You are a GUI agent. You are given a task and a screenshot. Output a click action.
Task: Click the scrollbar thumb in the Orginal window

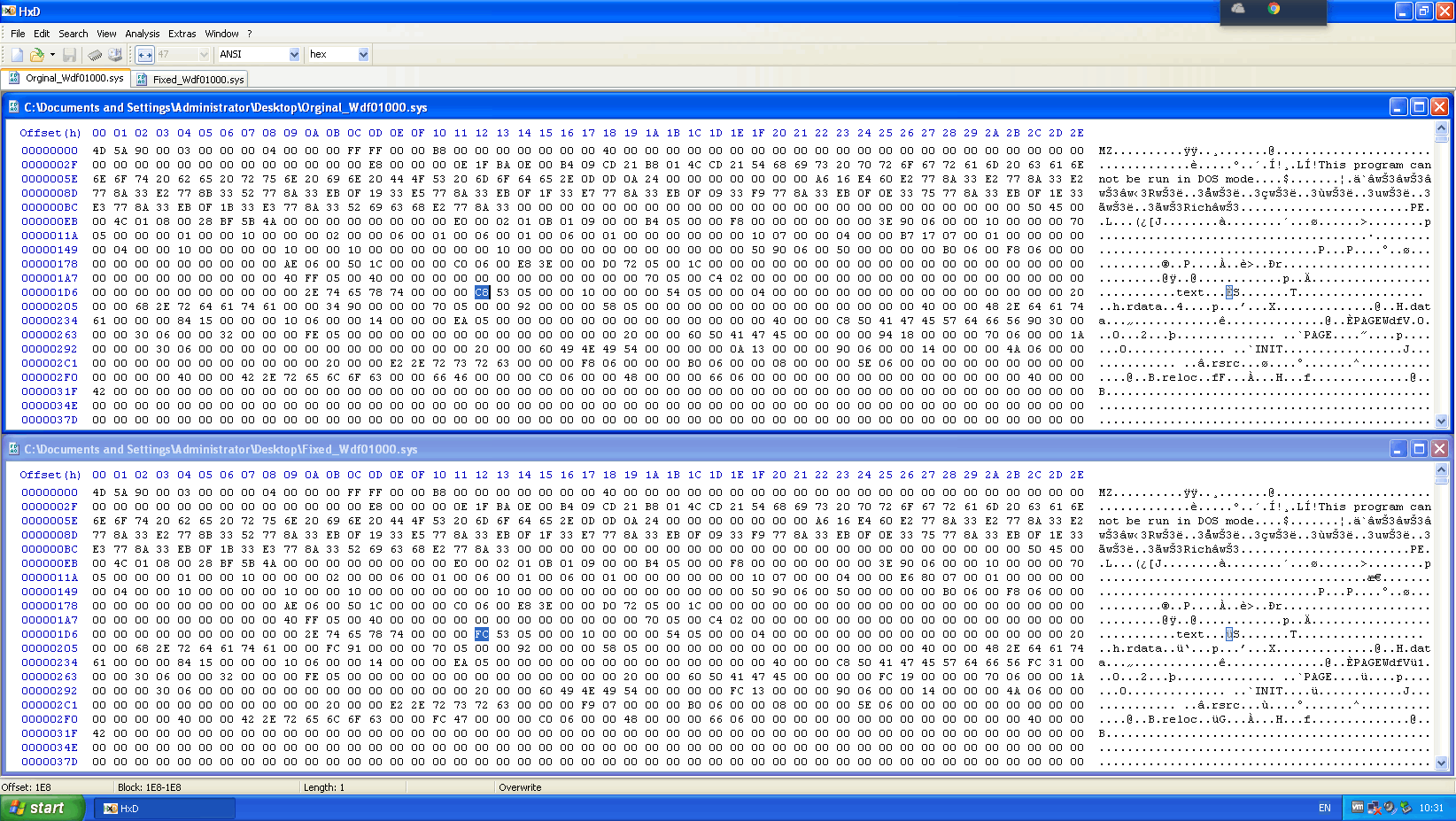tap(1441, 138)
